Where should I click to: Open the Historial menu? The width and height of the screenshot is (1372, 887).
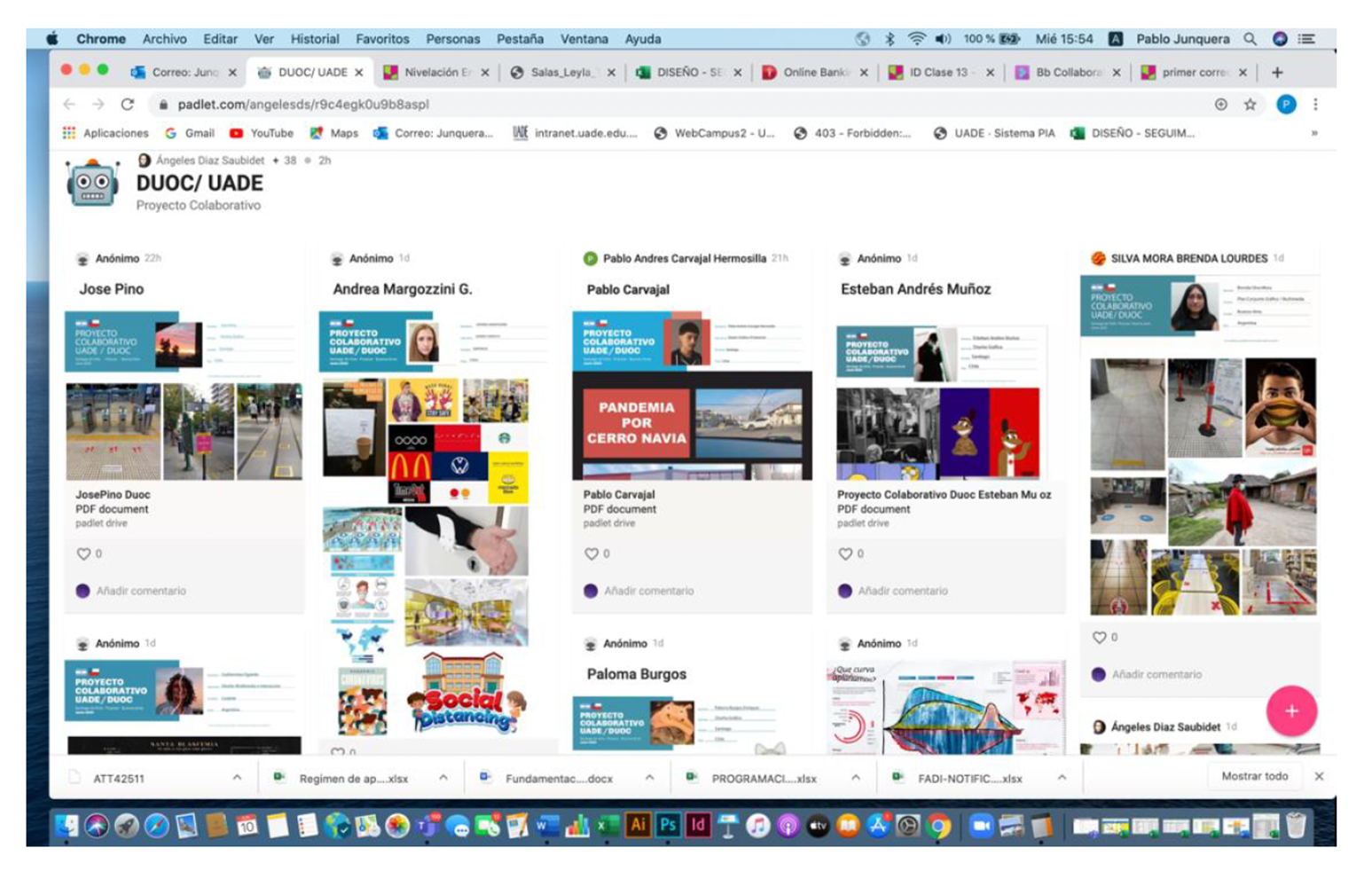314,39
